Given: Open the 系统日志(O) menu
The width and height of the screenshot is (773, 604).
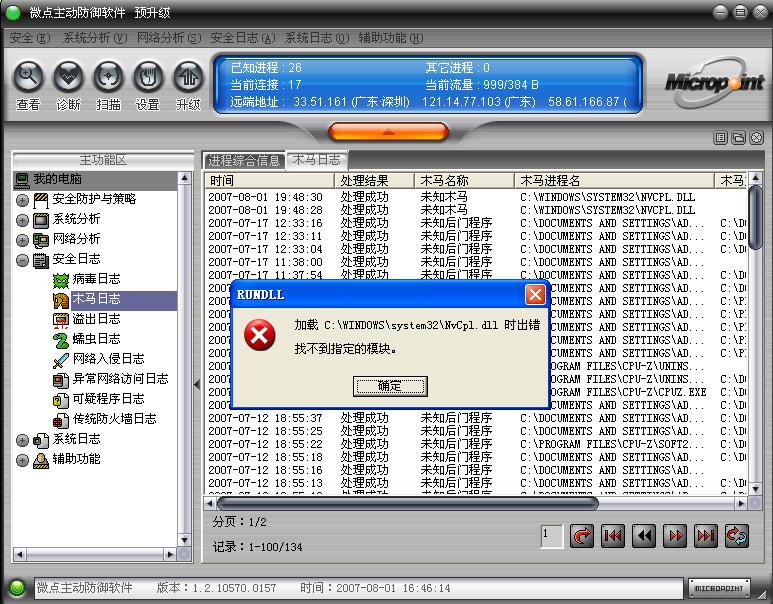Looking at the screenshot, I should coord(317,38).
